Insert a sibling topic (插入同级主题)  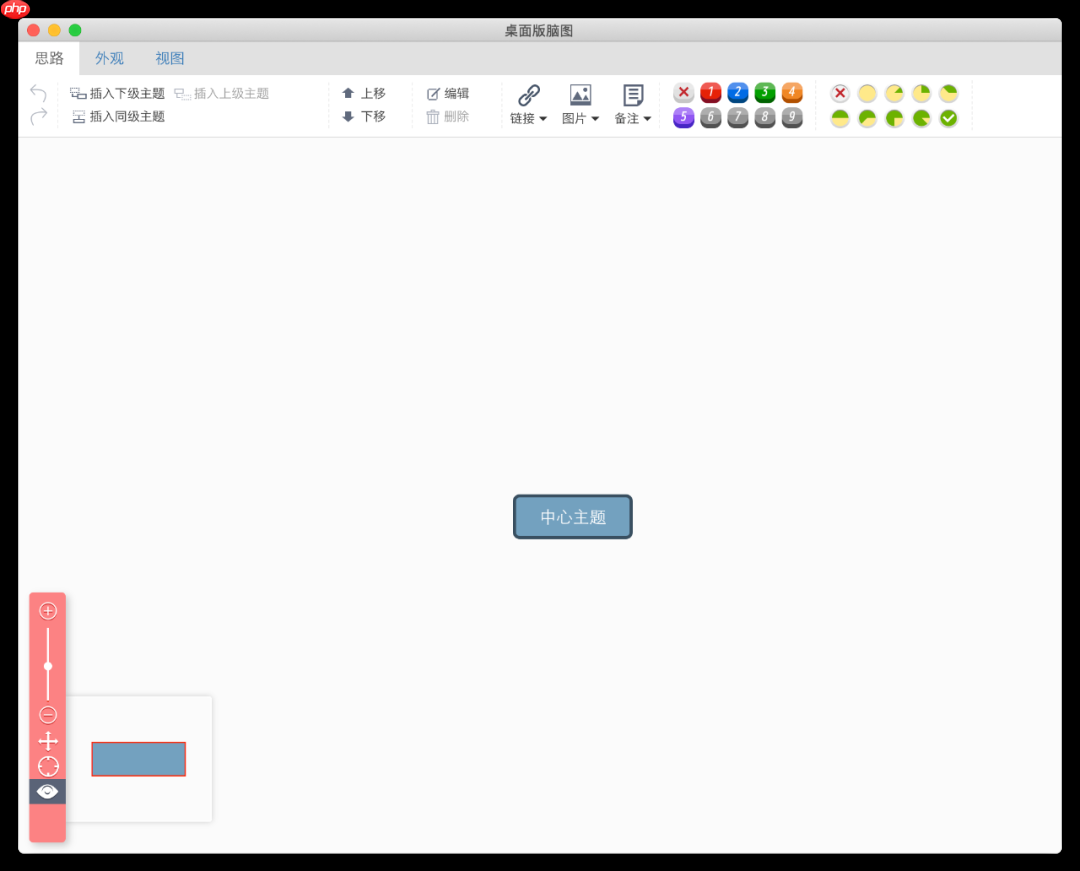118,116
